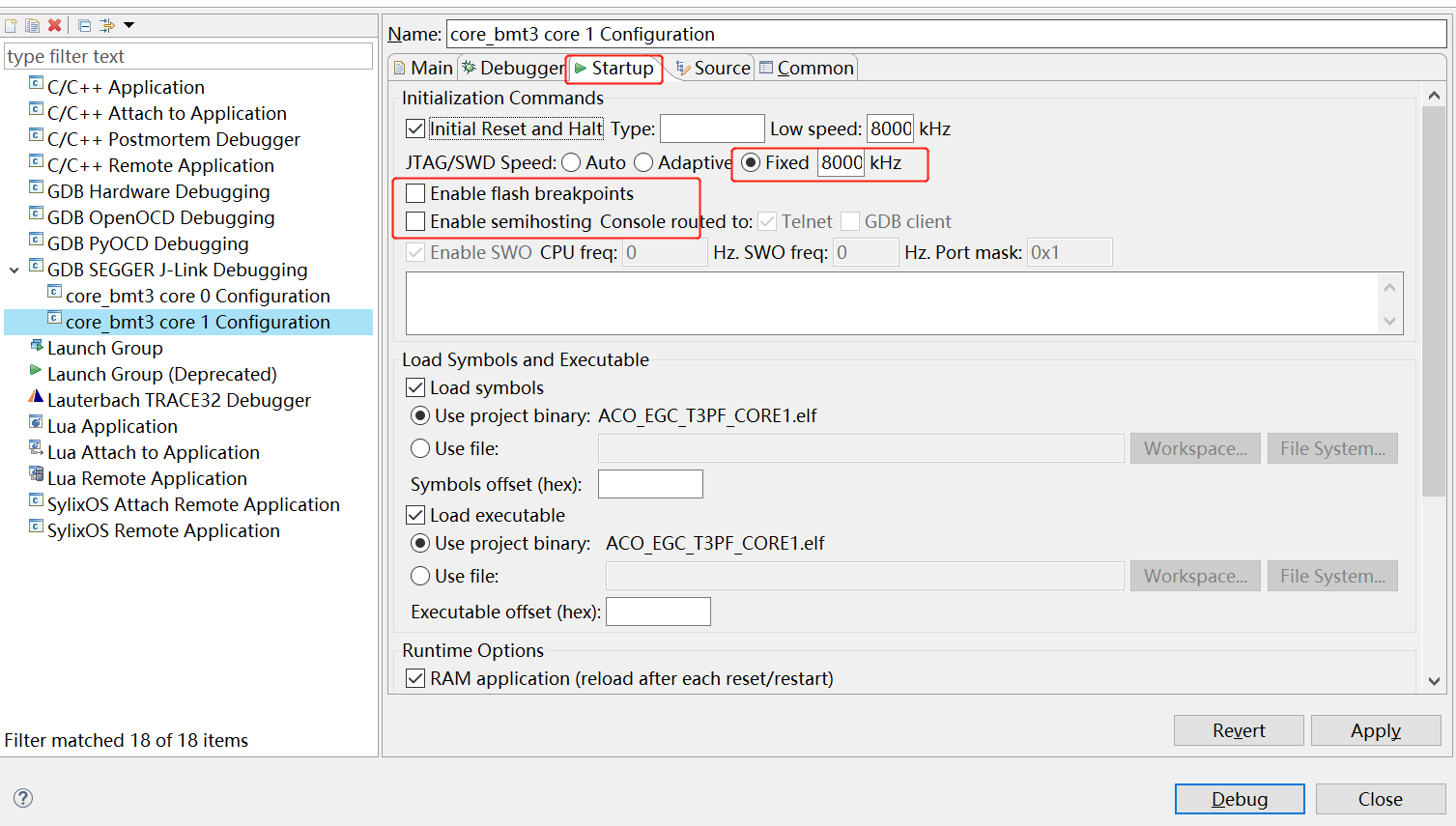
Task: Click scroll down arrow in Startup panel
Action: (x=1434, y=681)
